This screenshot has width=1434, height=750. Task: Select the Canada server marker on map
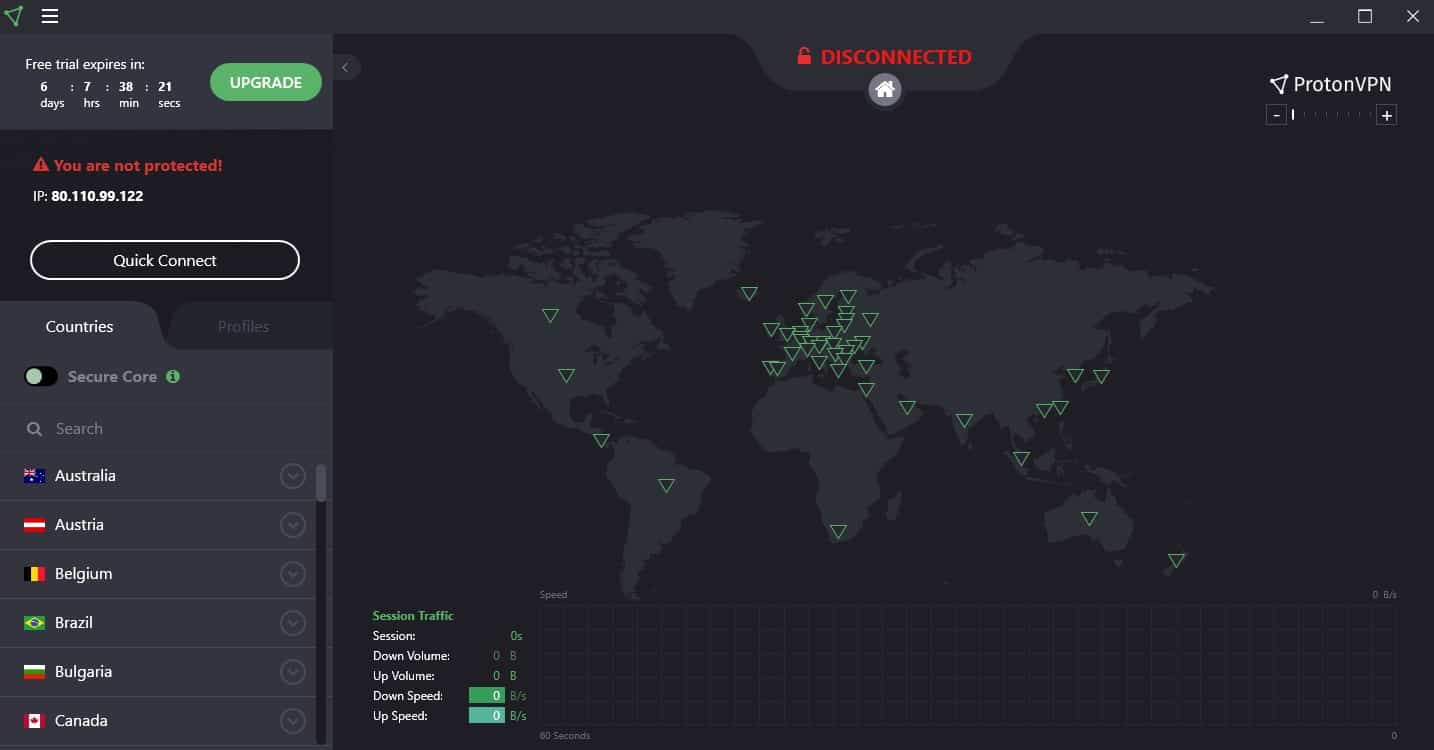click(x=550, y=315)
